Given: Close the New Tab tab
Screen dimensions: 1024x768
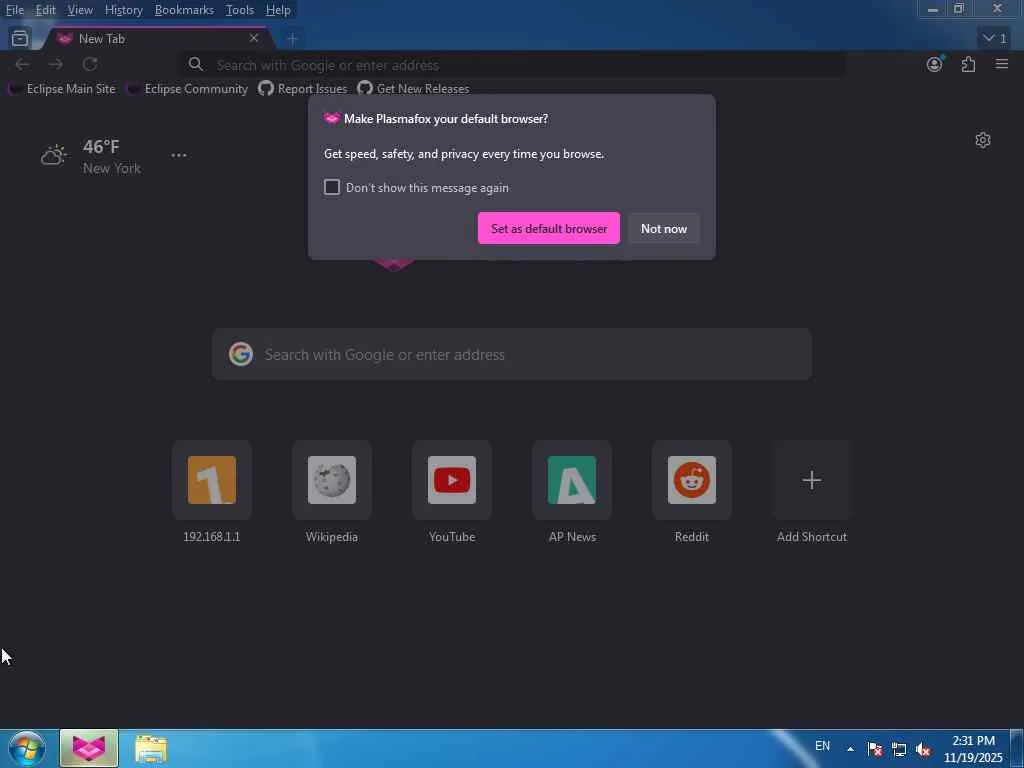Looking at the screenshot, I should (x=253, y=39).
